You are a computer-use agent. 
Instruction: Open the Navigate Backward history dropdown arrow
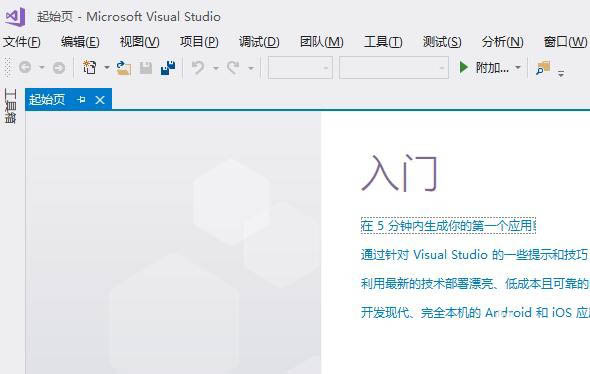[42, 68]
